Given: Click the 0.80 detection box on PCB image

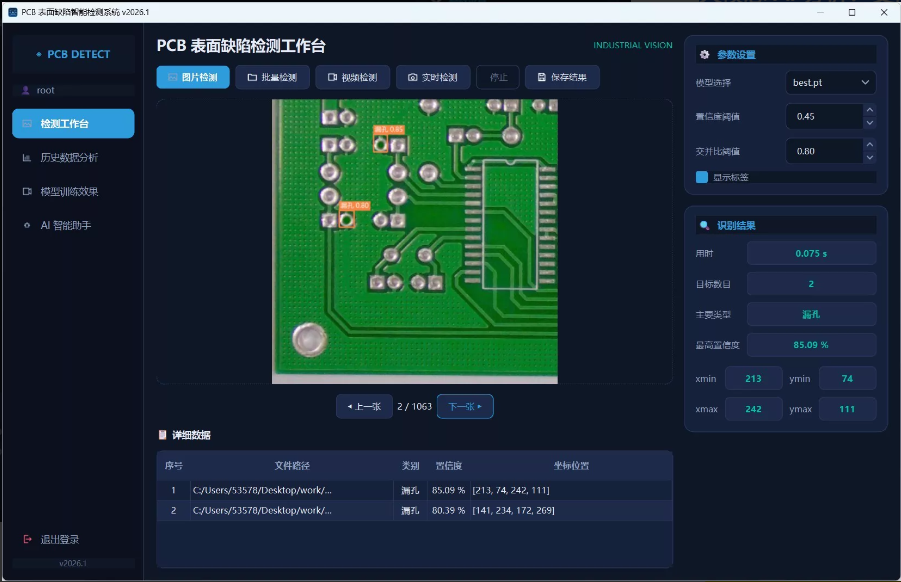Looking at the screenshot, I should click(346, 219).
